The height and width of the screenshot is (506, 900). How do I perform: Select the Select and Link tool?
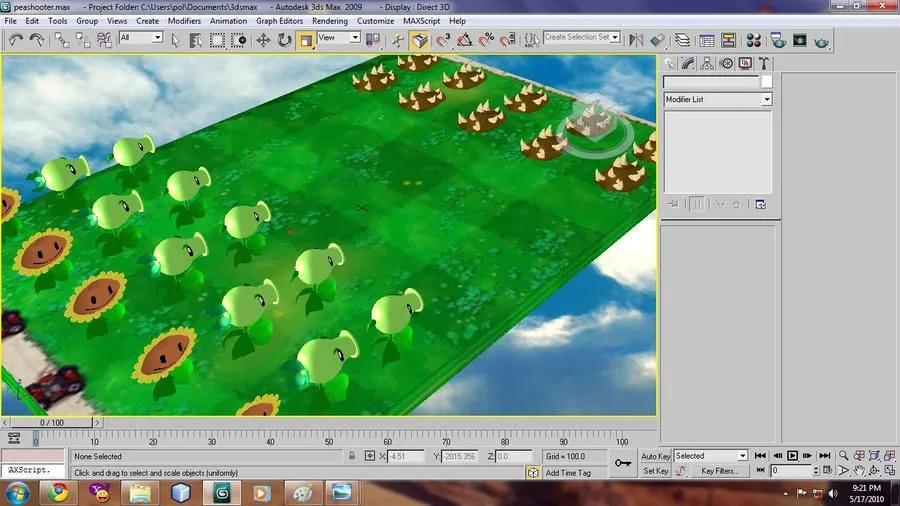61,40
